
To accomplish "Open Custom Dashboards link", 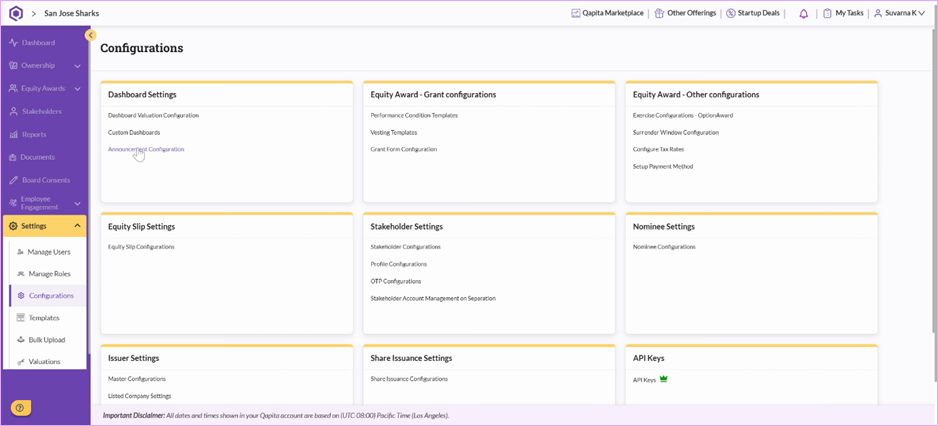I will pos(134,132).
